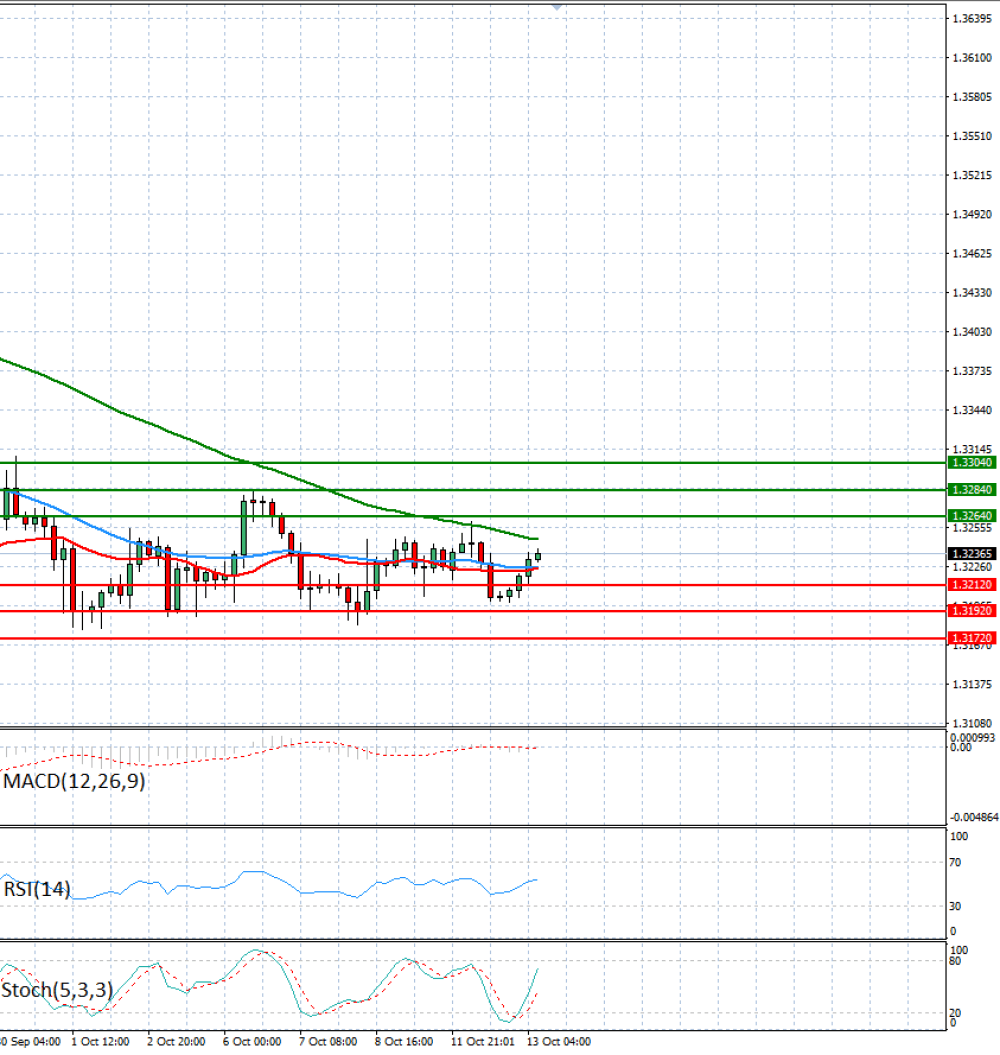Click the 1.34330 price axis value

(972, 293)
